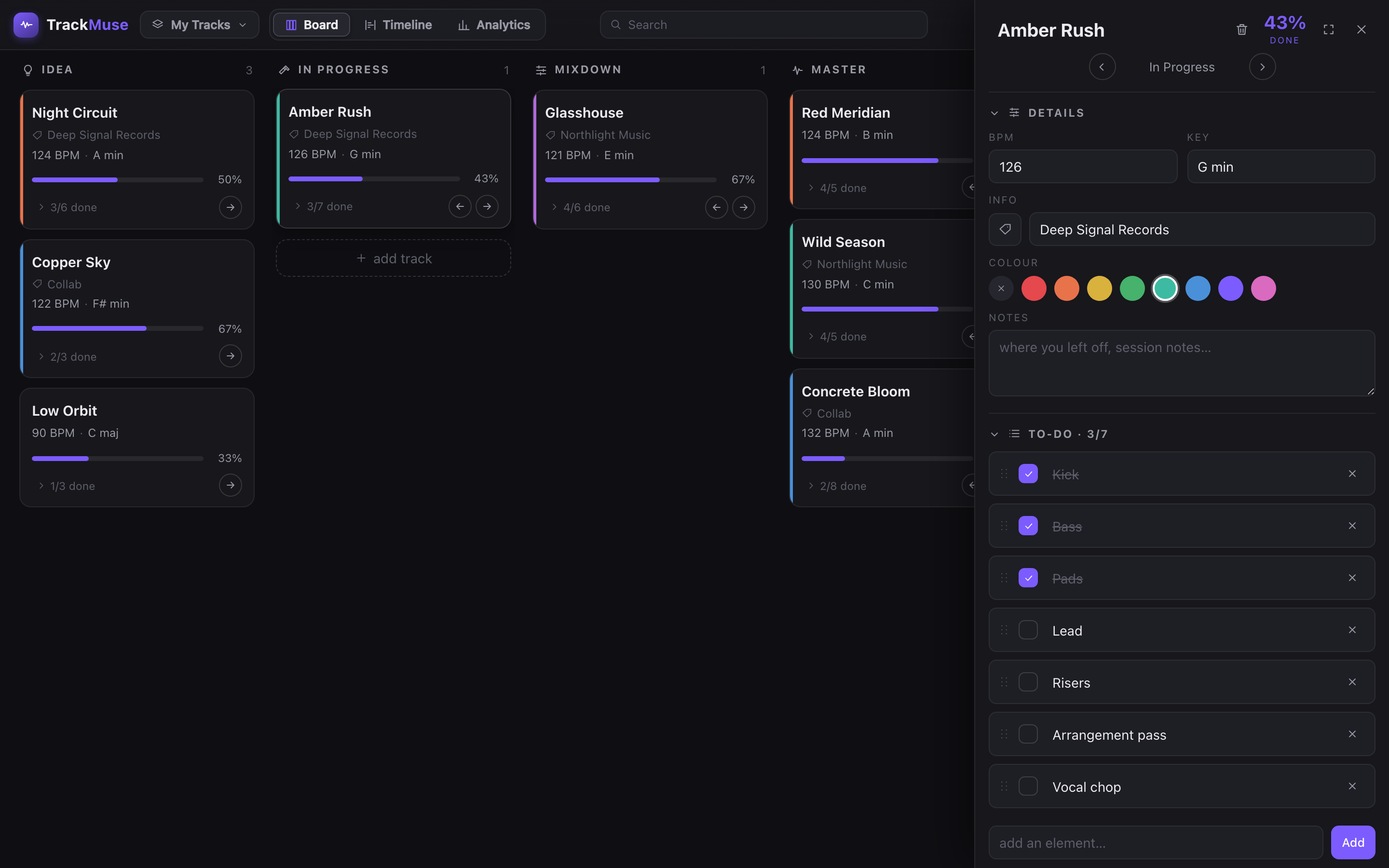Expand Copper Sky 2/3 done list
This screenshot has height=868, width=1389.
click(x=67, y=356)
